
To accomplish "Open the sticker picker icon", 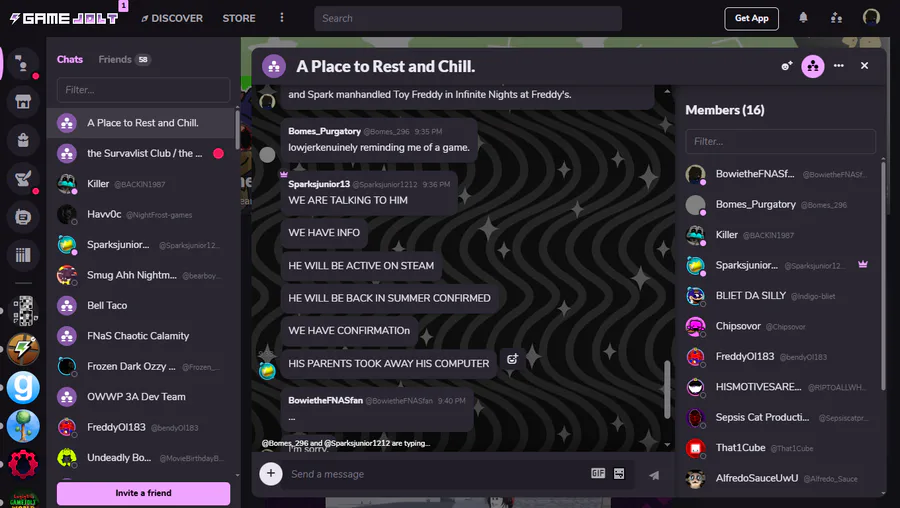I will click(619, 473).
